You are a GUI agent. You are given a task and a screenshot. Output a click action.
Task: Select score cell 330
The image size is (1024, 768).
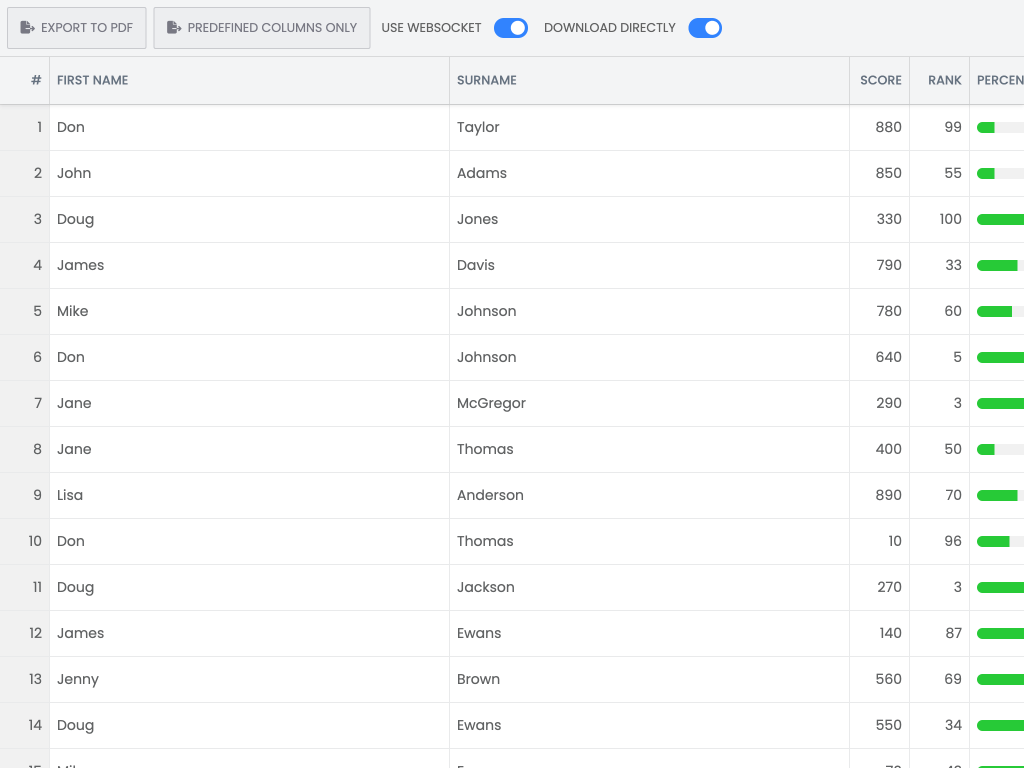(879, 219)
